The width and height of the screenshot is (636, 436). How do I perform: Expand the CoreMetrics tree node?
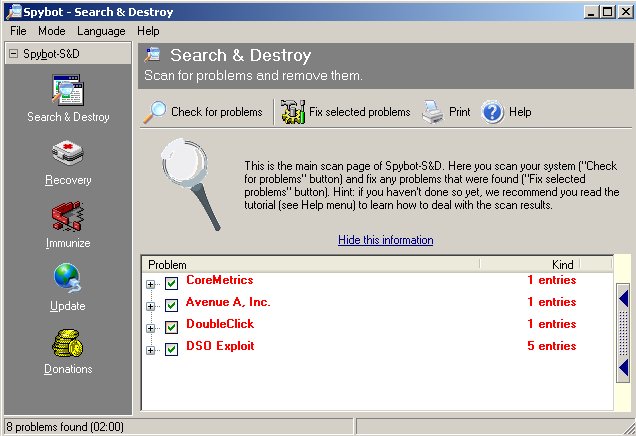(150, 284)
